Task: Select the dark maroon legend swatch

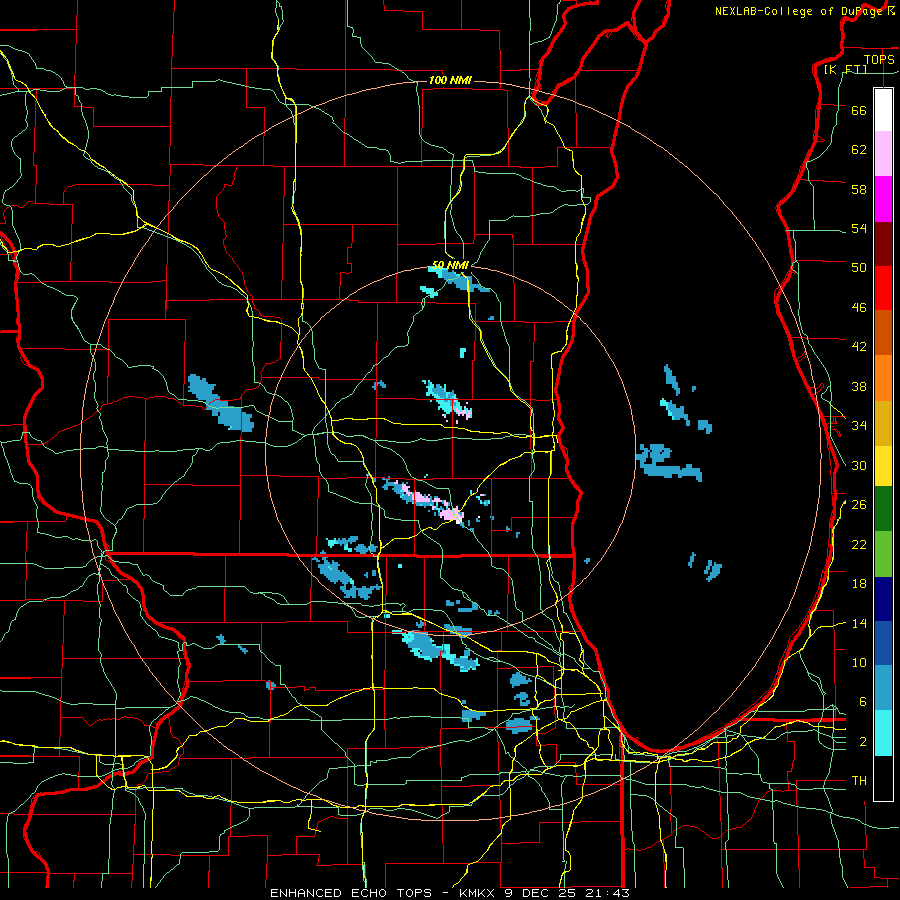Action: tap(883, 244)
